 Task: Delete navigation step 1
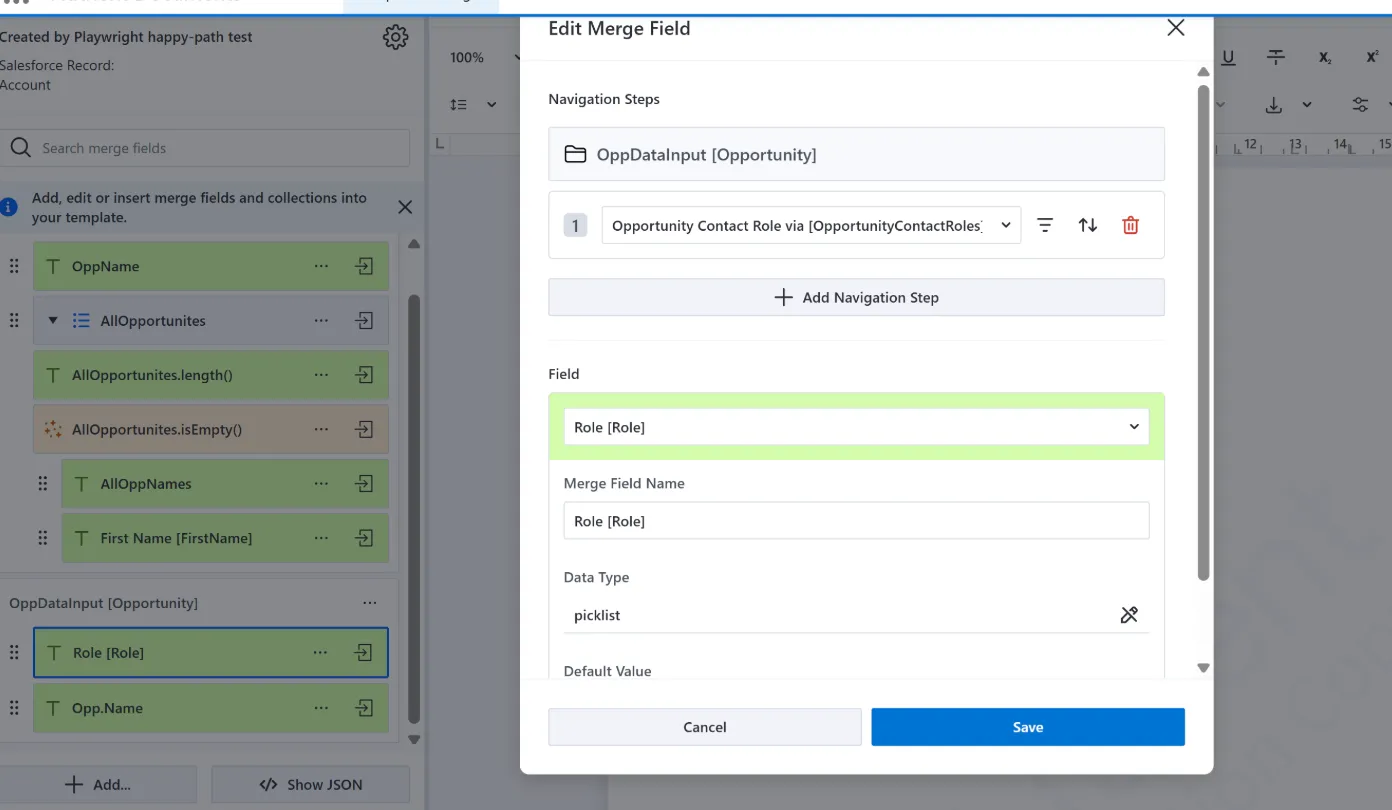click(1131, 226)
